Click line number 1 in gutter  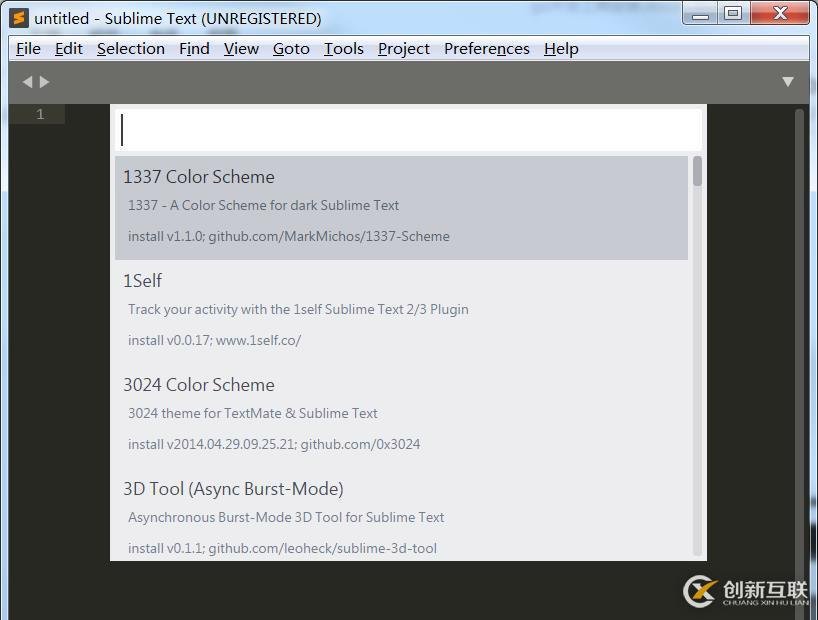[40, 114]
